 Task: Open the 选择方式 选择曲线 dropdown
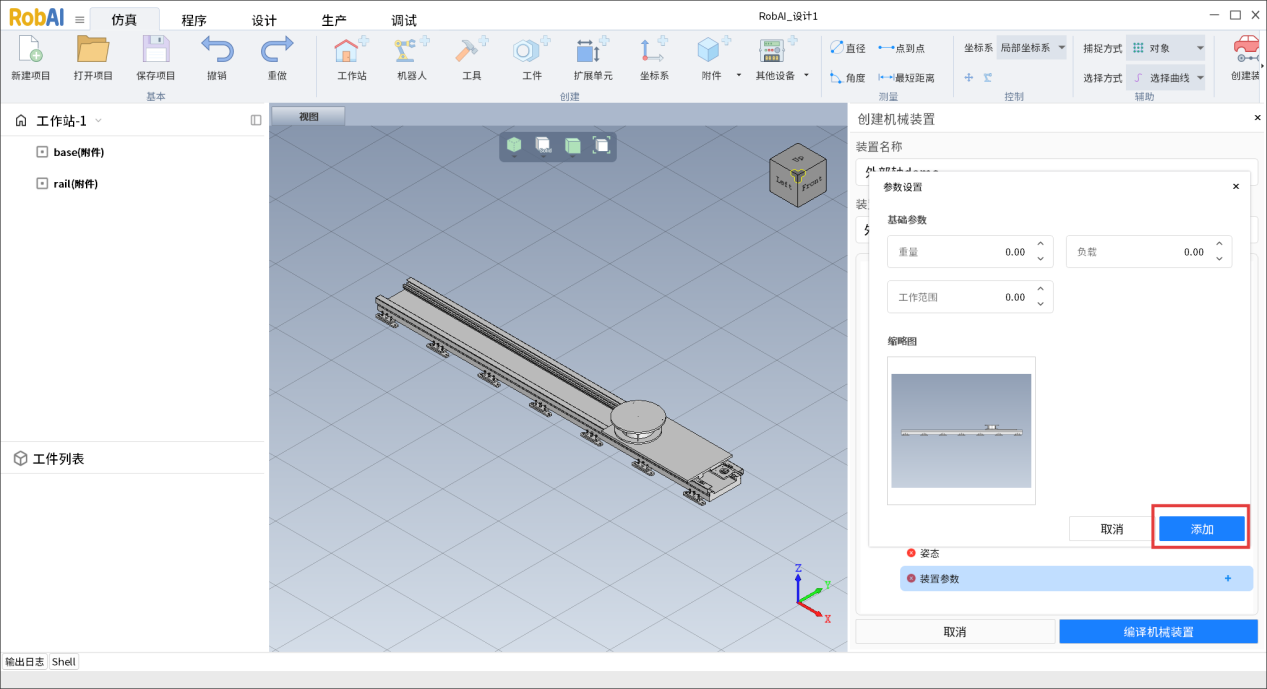[x=1166, y=77]
